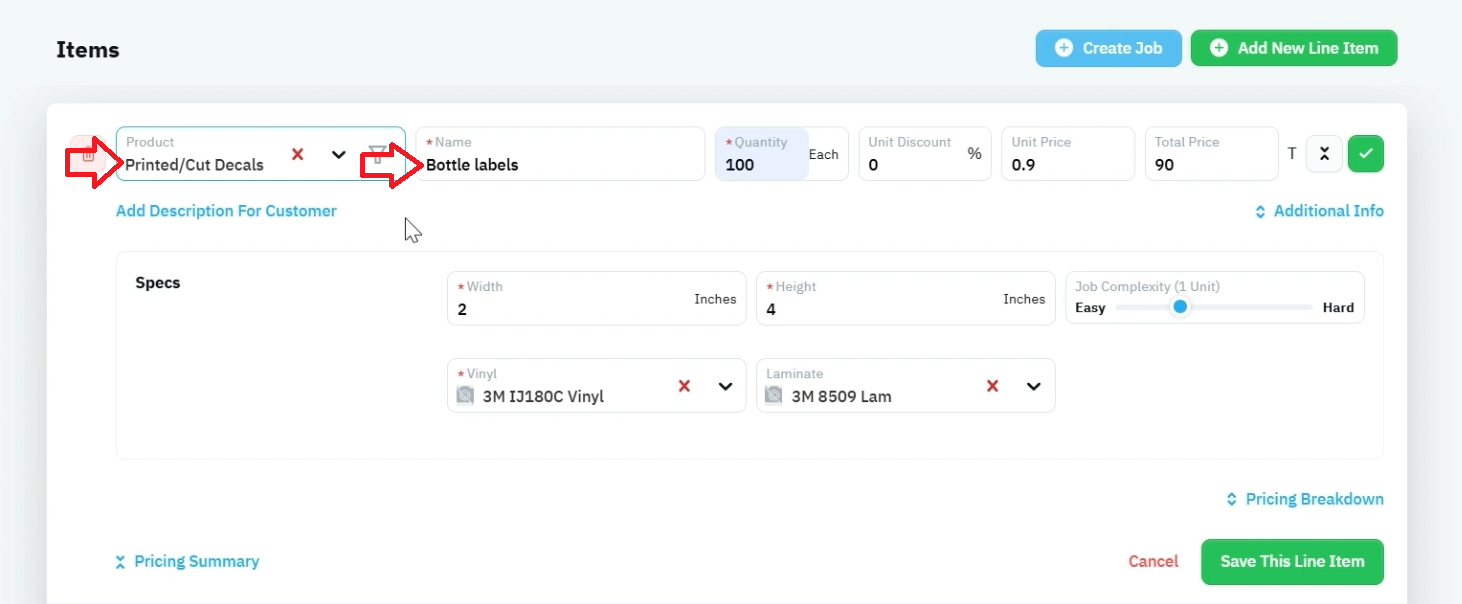
Task: Clear the Vinyl selection with red X
Action: click(684, 386)
